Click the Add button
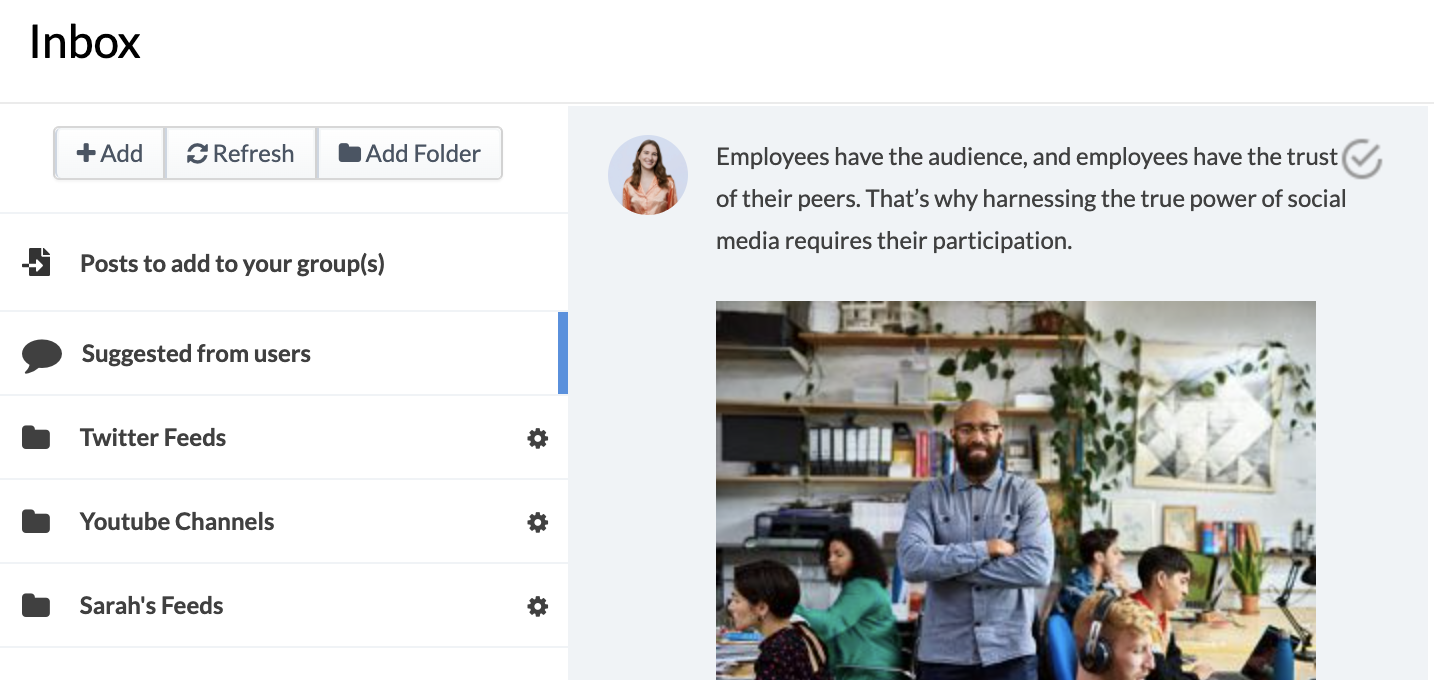This screenshot has width=1434, height=680. [x=110, y=153]
